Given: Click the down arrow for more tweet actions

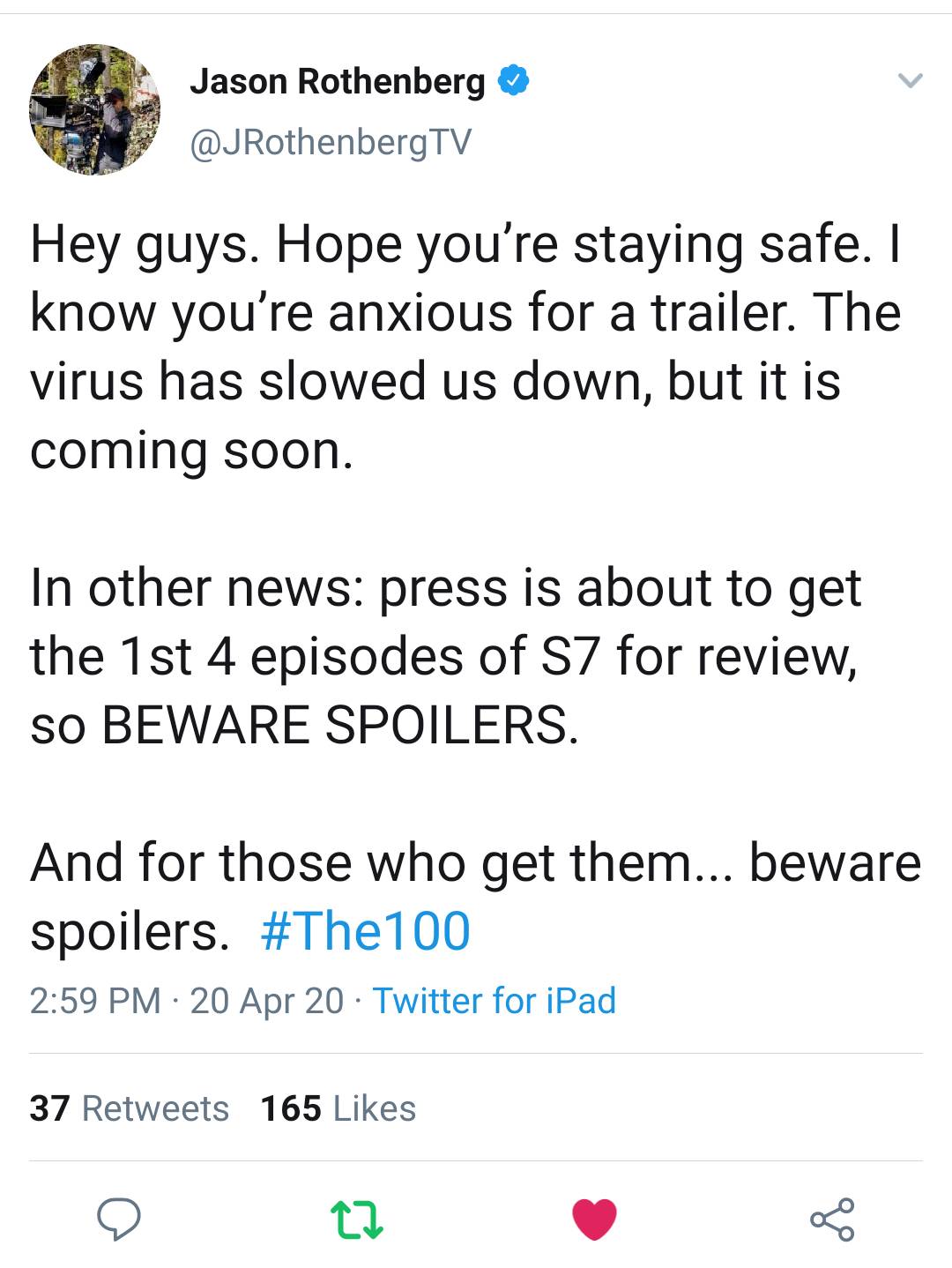Looking at the screenshot, I should pyautogui.click(x=910, y=79).
